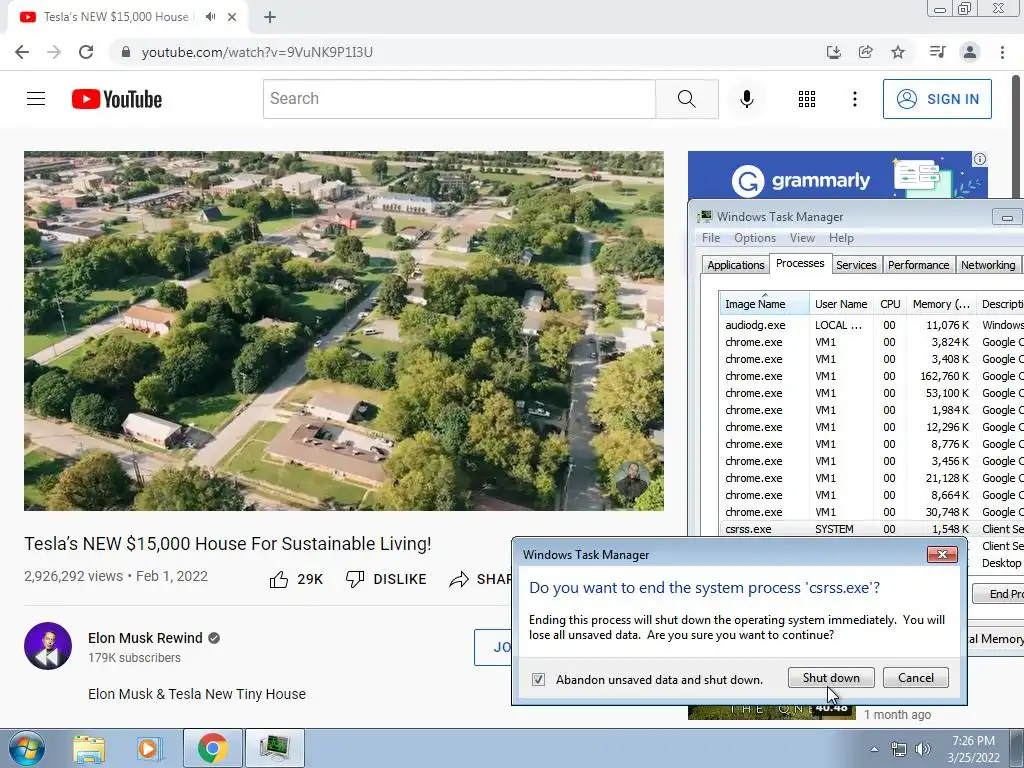Open Task Manager Options menu
The width and height of the screenshot is (1024, 768).
pyautogui.click(x=755, y=238)
